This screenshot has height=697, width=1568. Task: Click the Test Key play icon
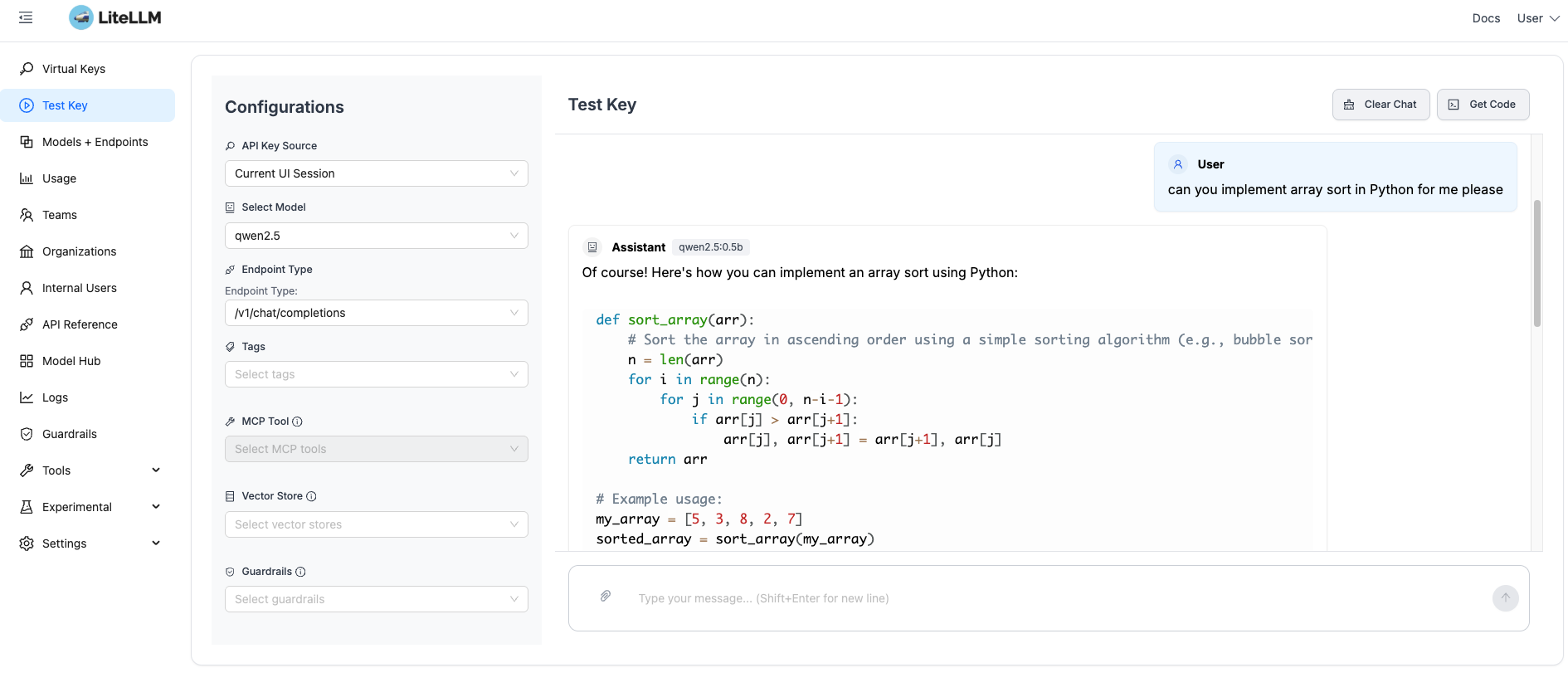coord(27,105)
